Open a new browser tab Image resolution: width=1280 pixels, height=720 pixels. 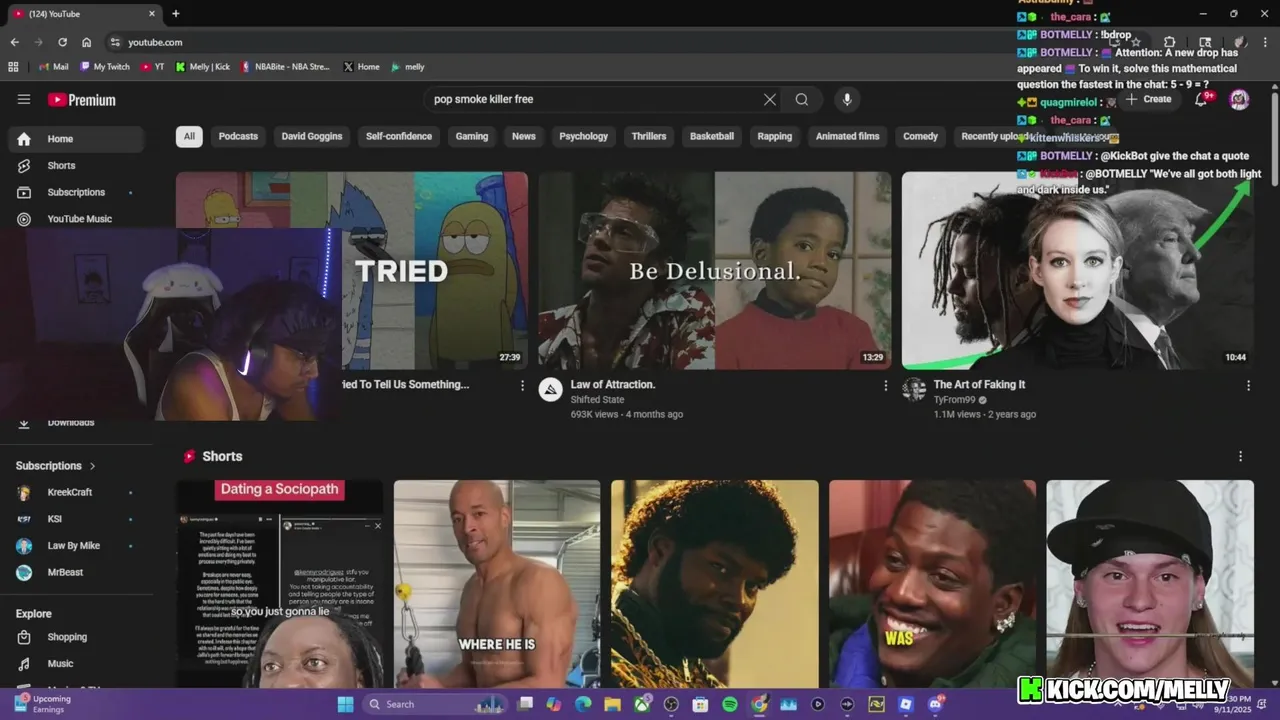[176, 14]
